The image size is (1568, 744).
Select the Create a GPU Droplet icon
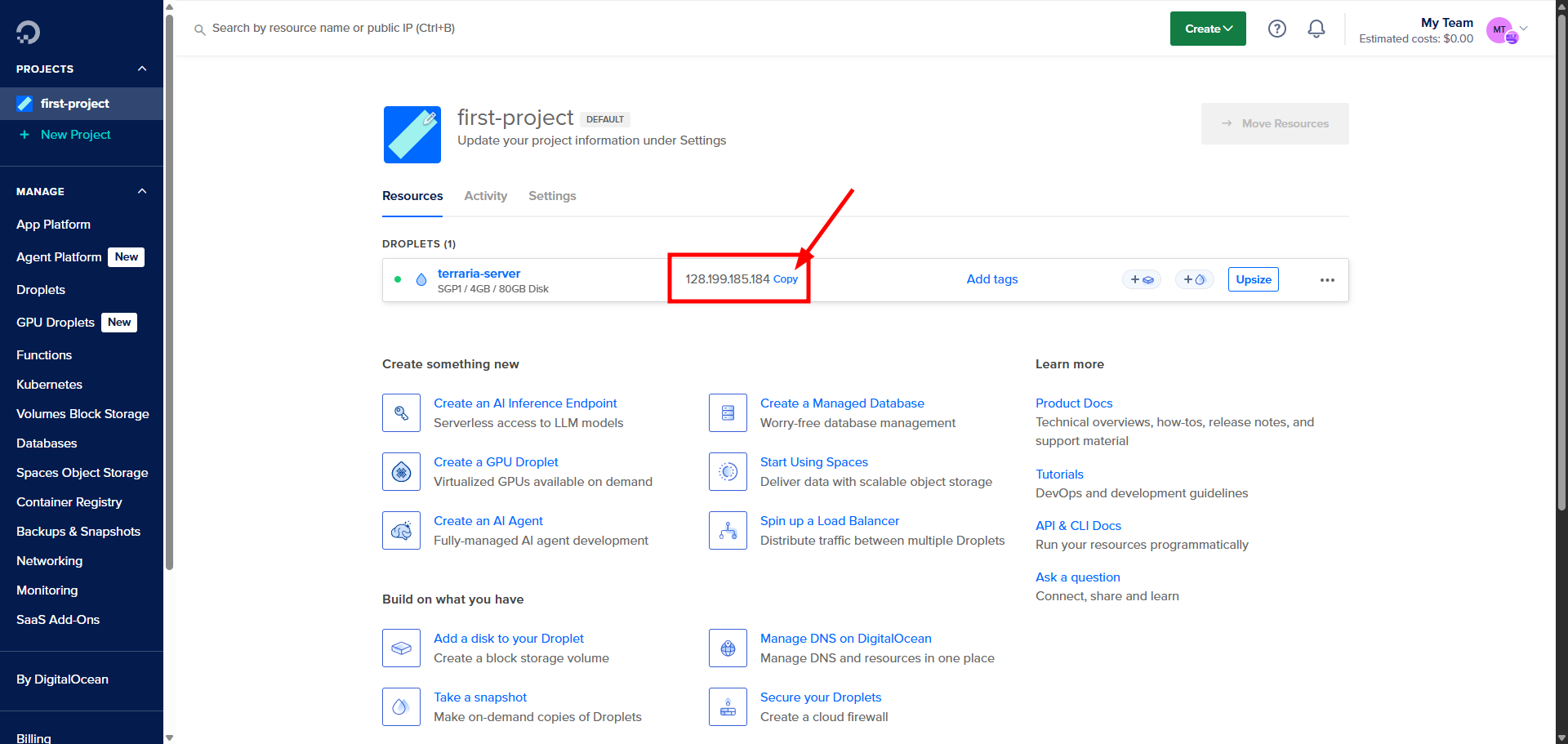click(x=401, y=471)
